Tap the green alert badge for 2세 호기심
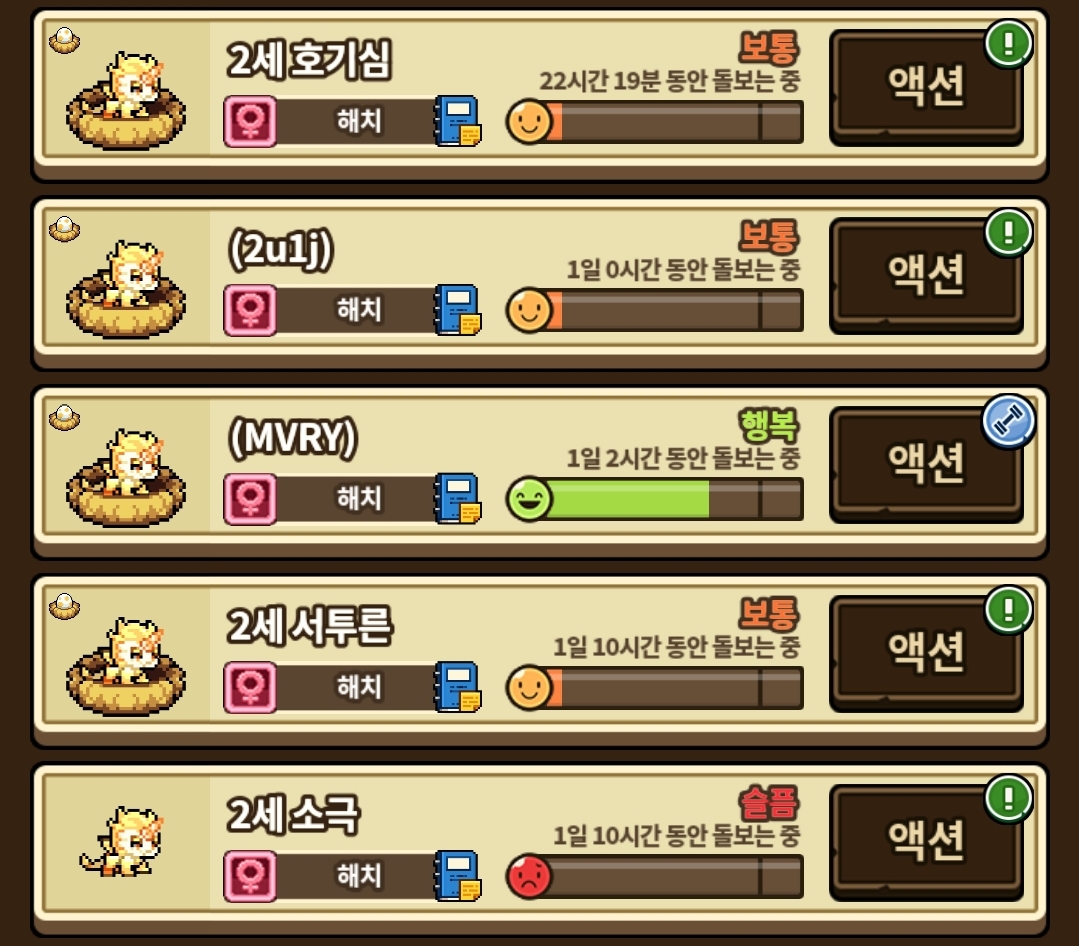 point(1008,44)
